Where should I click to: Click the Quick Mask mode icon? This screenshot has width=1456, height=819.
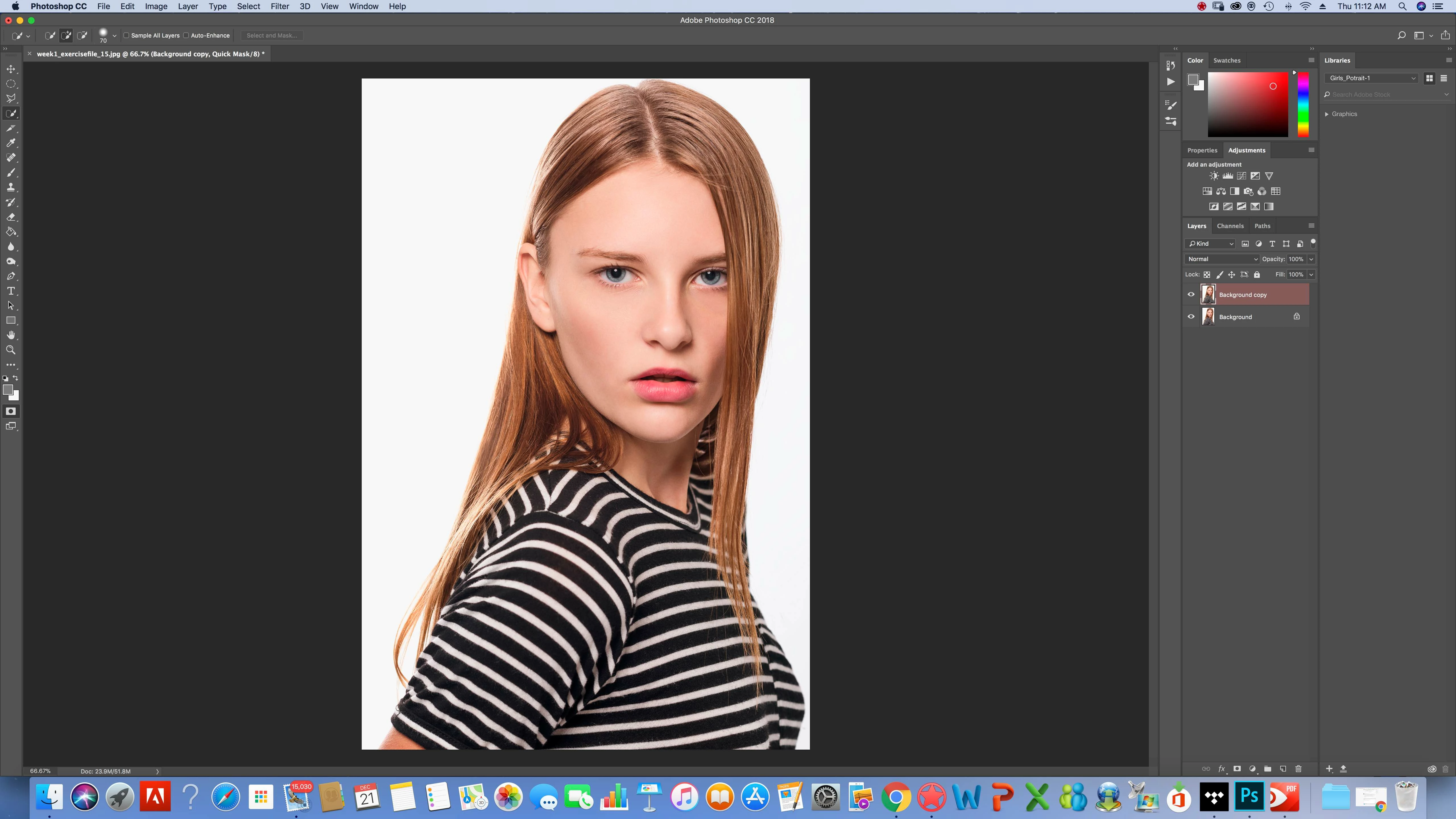click(11, 411)
